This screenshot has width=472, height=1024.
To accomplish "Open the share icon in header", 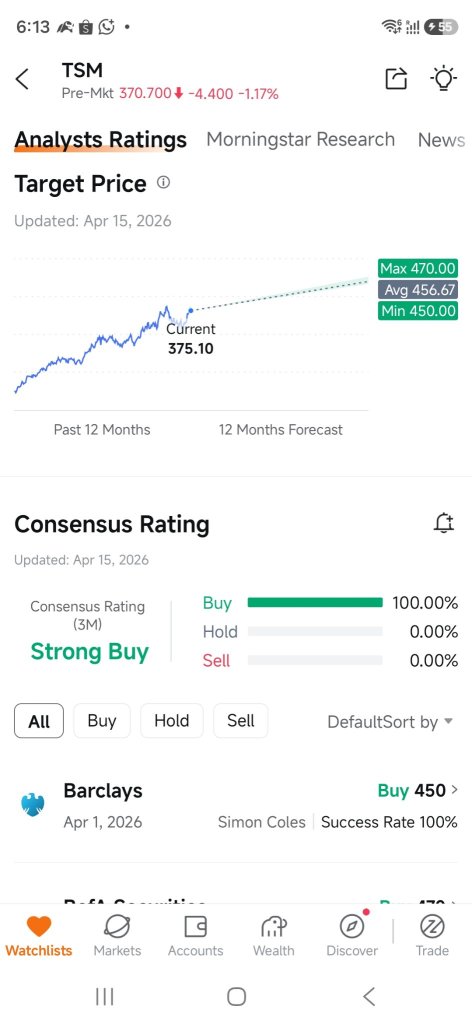I will (396, 78).
